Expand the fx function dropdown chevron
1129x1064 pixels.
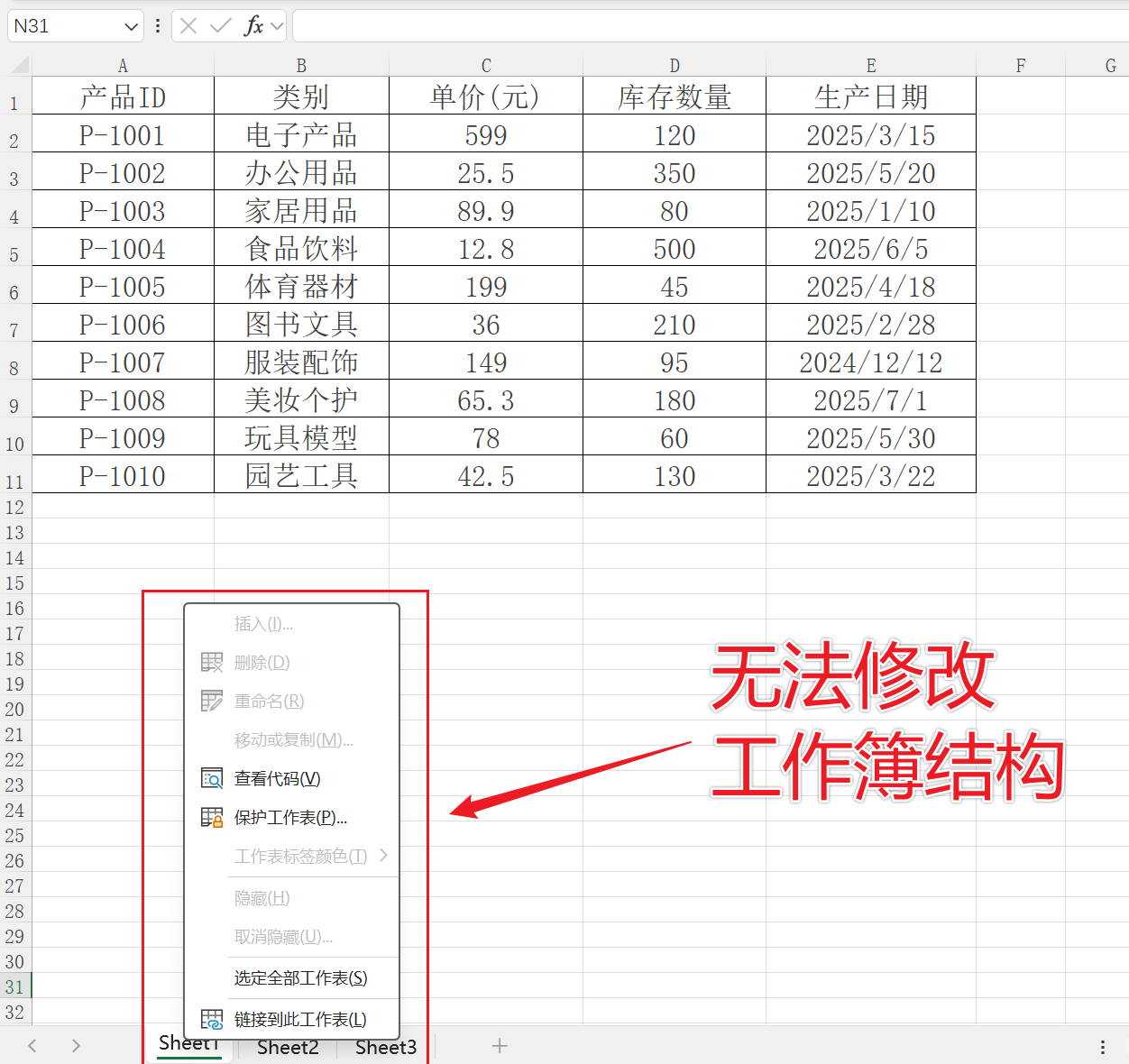pos(275,25)
